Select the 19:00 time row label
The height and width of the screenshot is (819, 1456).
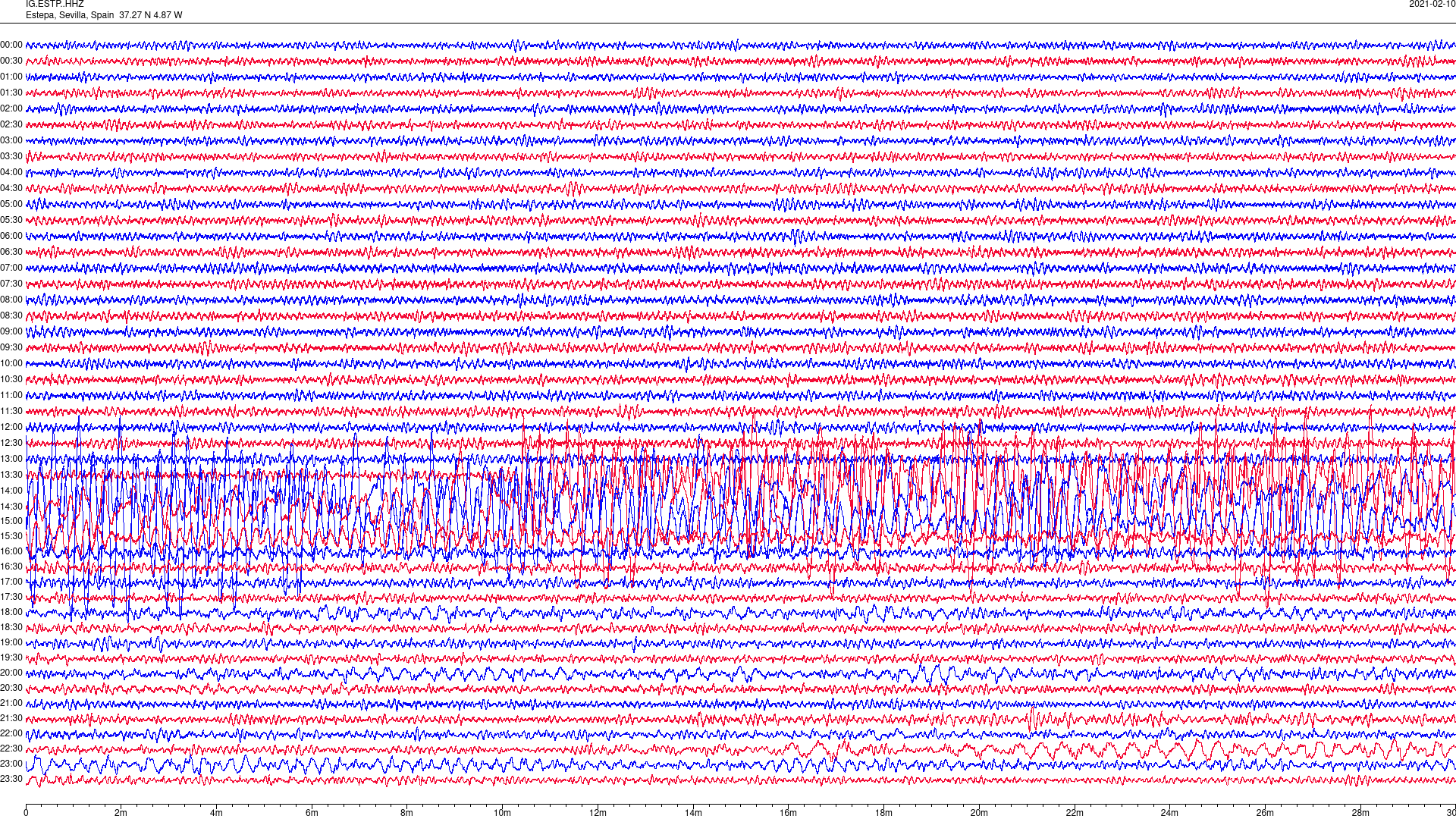11,642
